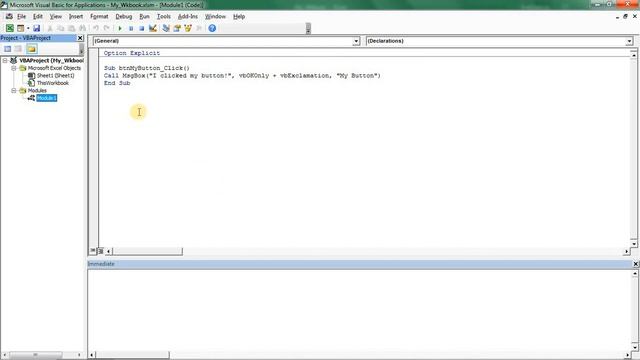Click inside the Immediate window input area
This screenshot has height=360, width=640.
click(359, 309)
